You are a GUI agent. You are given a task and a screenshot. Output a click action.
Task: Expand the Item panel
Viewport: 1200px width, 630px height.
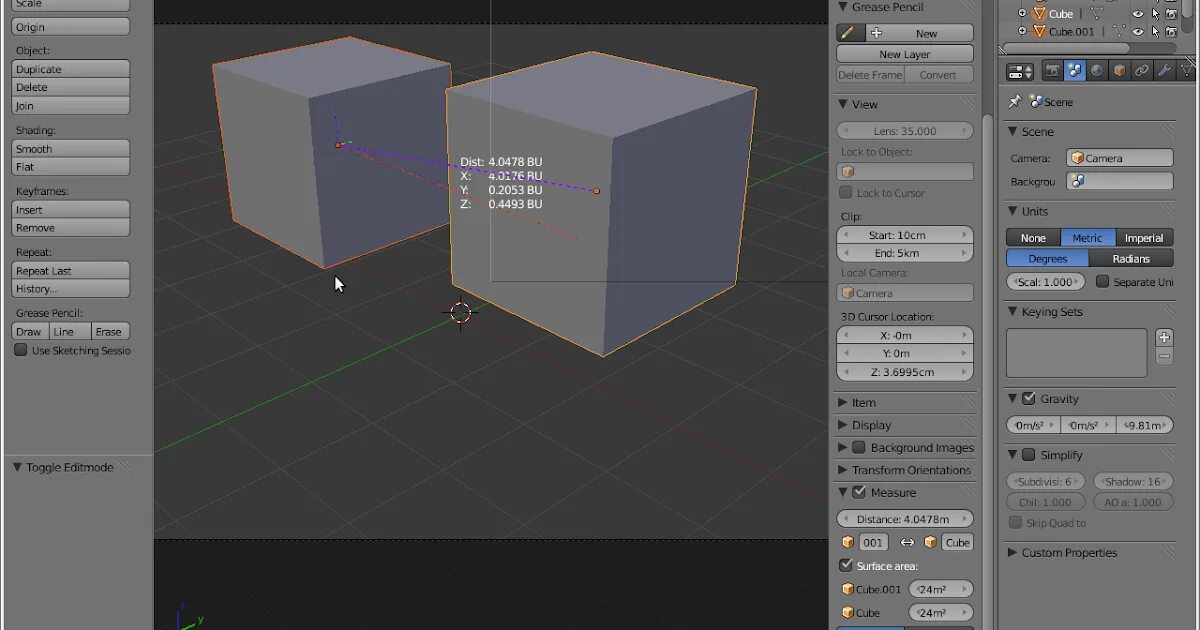pyautogui.click(x=843, y=402)
